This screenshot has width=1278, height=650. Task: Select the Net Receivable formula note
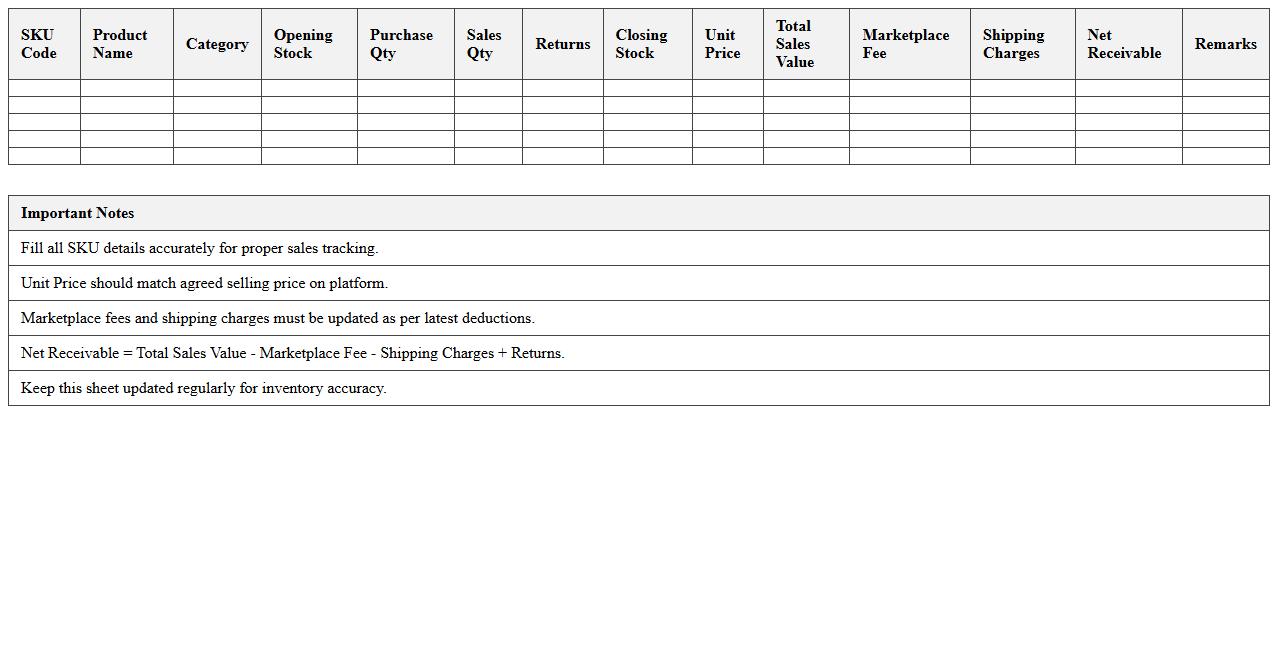[292, 353]
